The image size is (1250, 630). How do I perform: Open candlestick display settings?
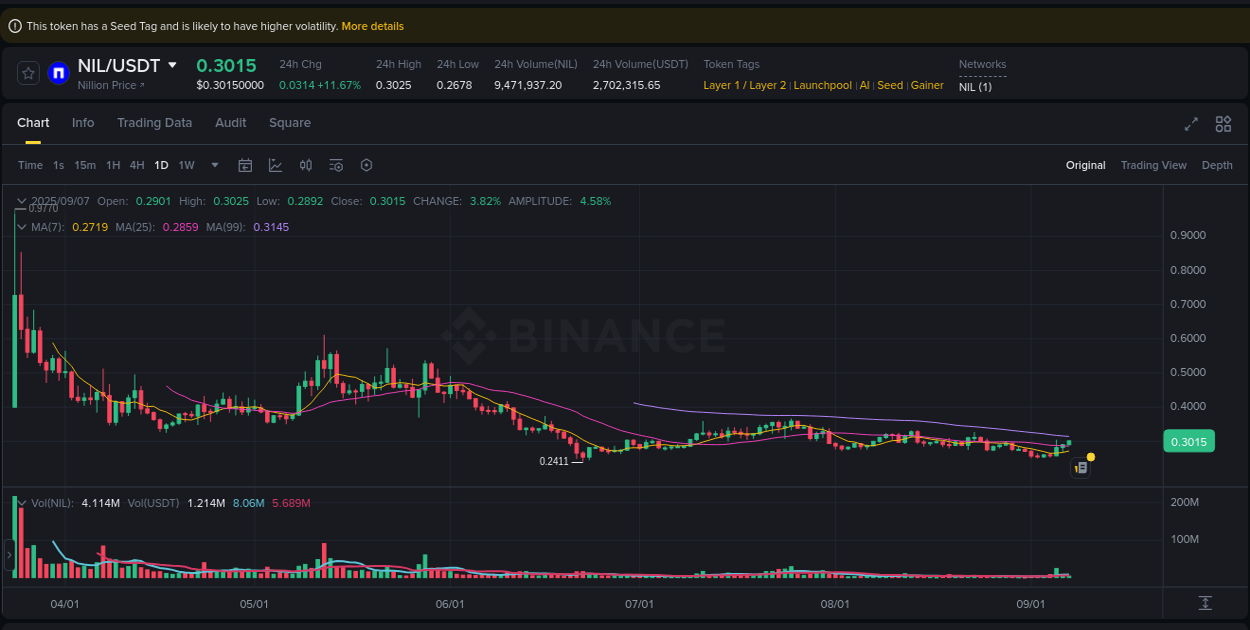click(306, 165)
